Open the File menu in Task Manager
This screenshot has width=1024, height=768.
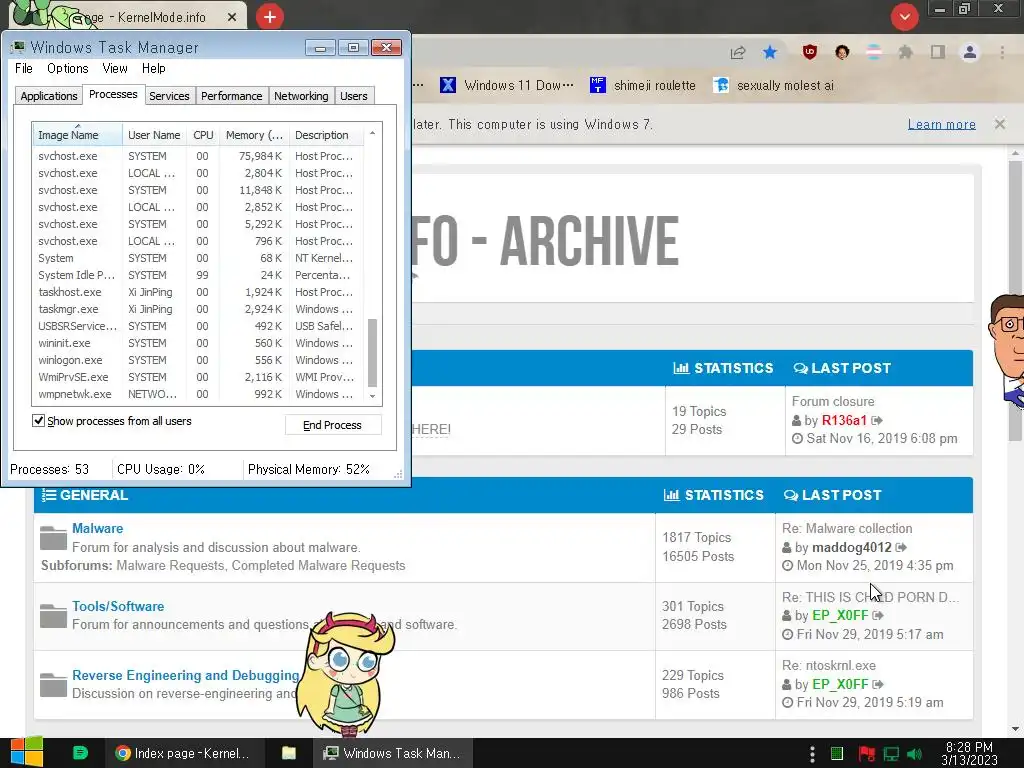[x=24, y=68]
